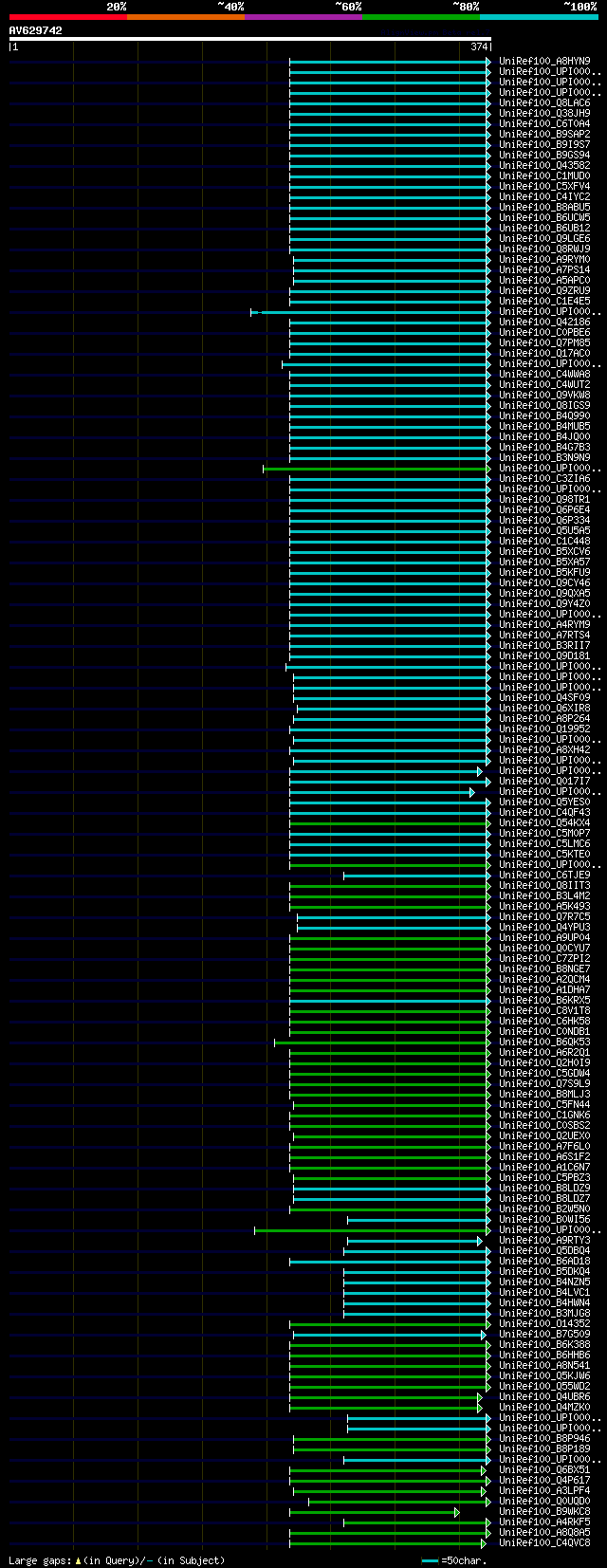Open hit UniRef100_B9WKC8
The image size is (607, 1568).
(x=544, y=1512)
